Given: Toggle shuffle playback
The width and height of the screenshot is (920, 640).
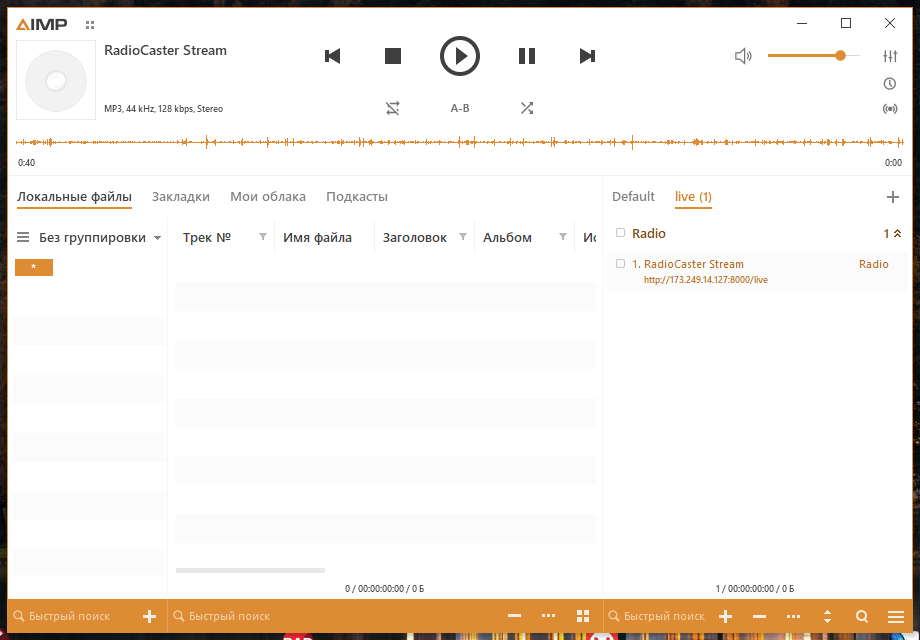Looking at the screenshot, I should tap(527, 108).
